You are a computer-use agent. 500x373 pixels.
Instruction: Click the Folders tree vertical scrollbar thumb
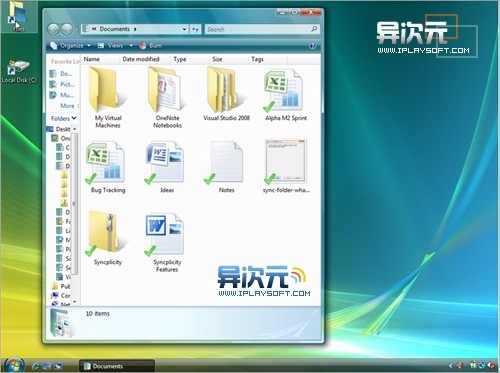(75, 203)
